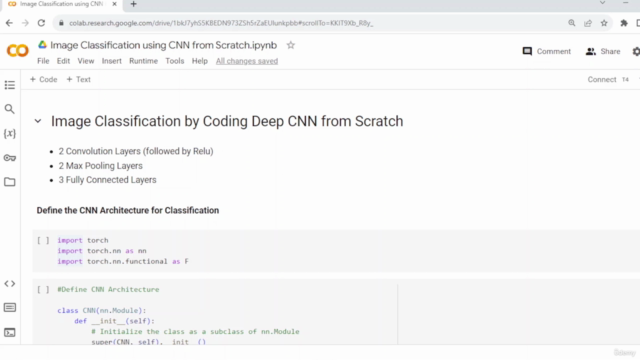Click the heading 'Image Classification by Coding Deep CNN'
The image size is (640, 360).
pos(227,121)
